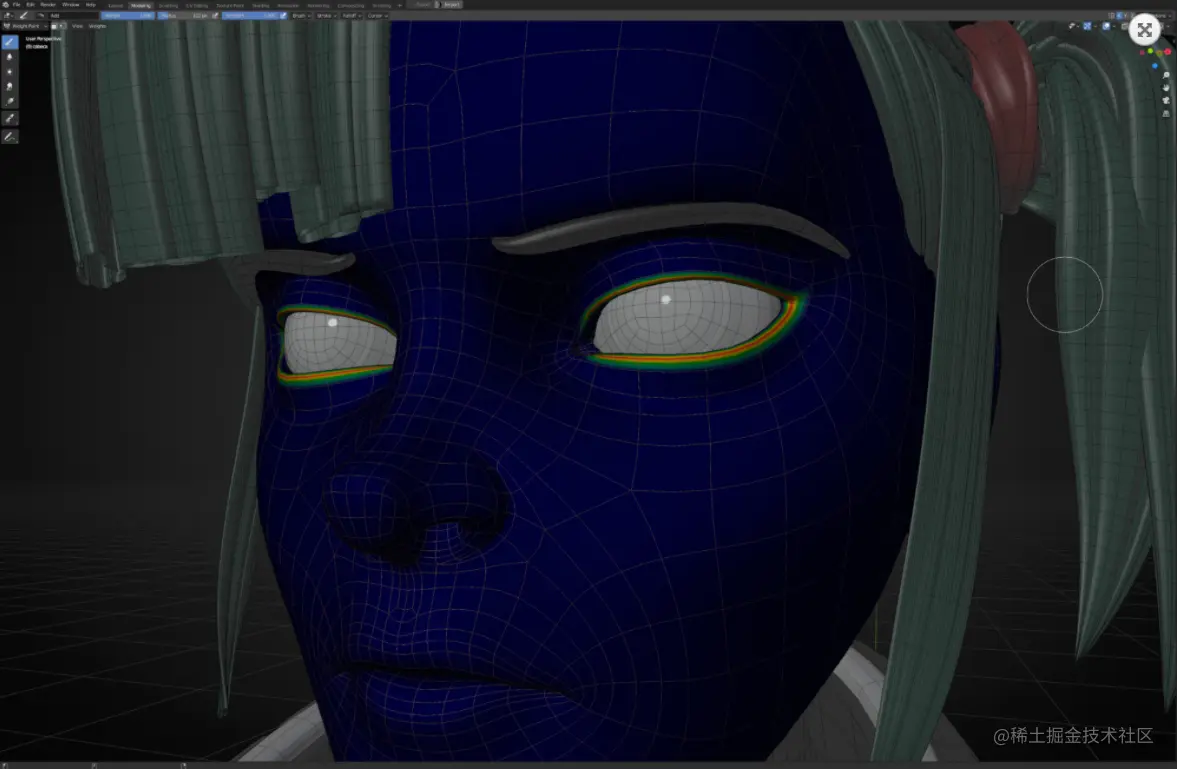Expand the Brush settings dropdown
Image resolution: width=1177 pixels, height=769 pixels.
[x=300, y=16]
